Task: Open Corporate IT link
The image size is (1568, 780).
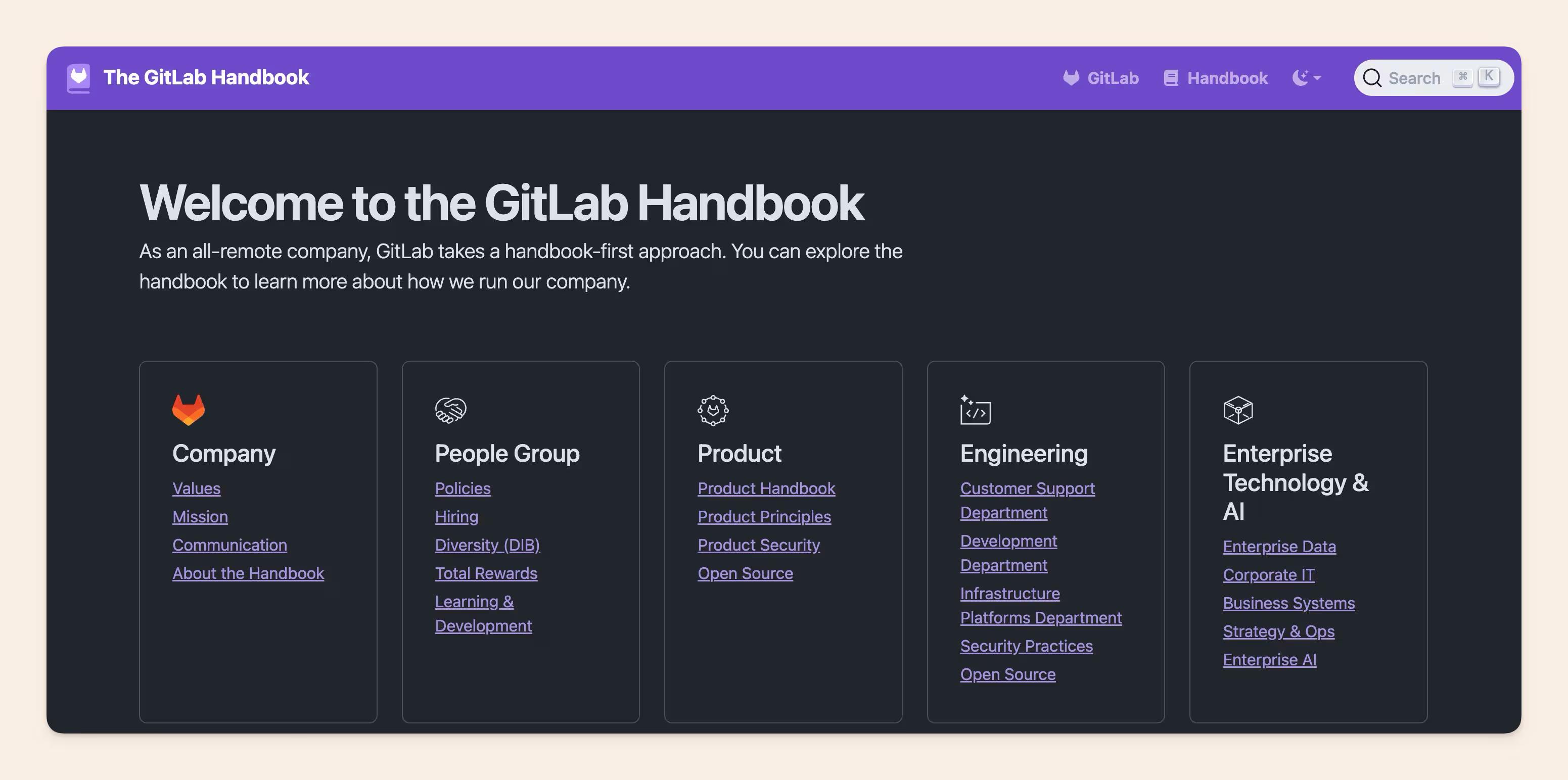Action: coord(1269,575)
